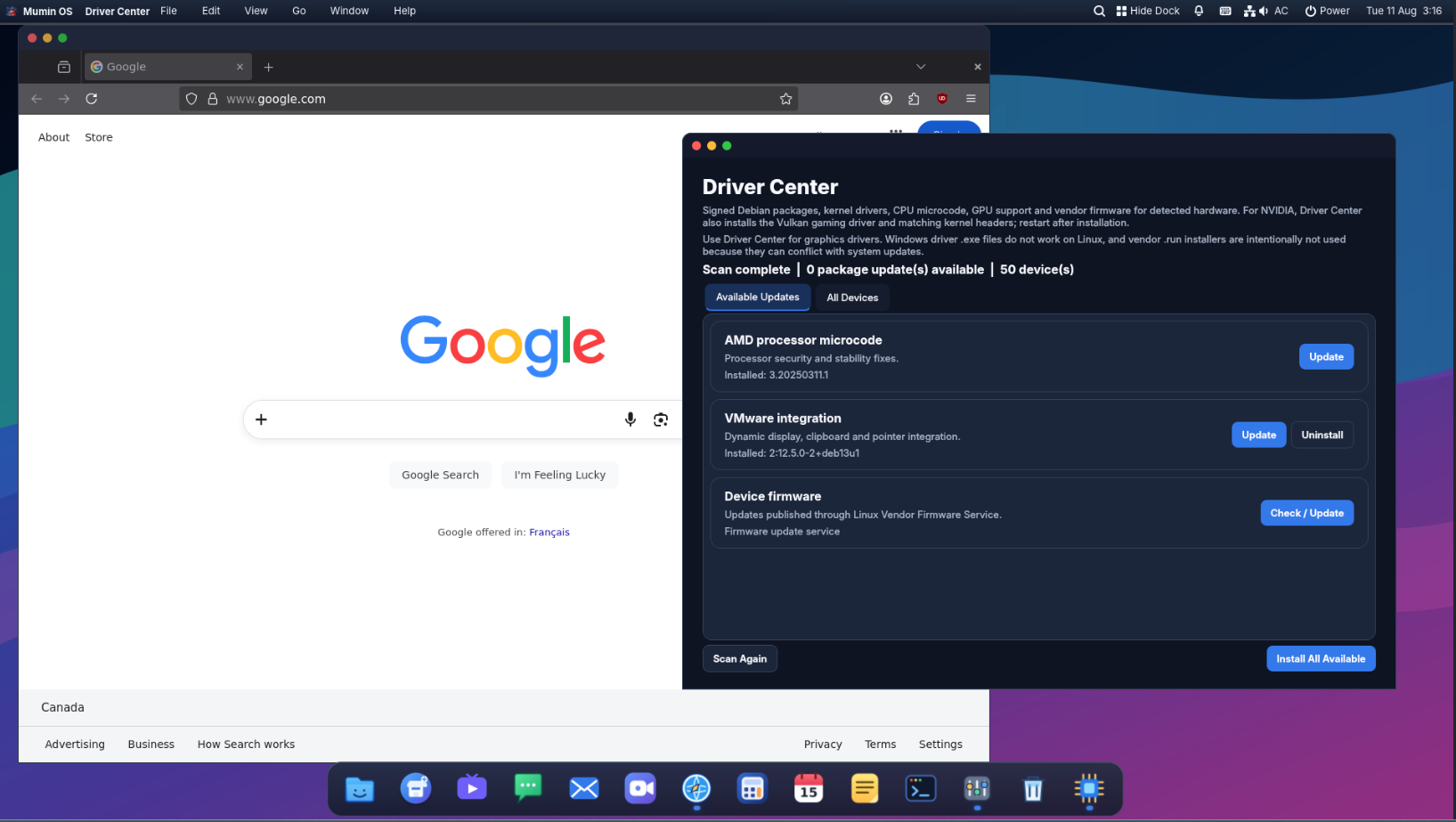
Task: Click the keyboard icon in the top bar
Action: pyautogui.click(x=1225, y=11)
